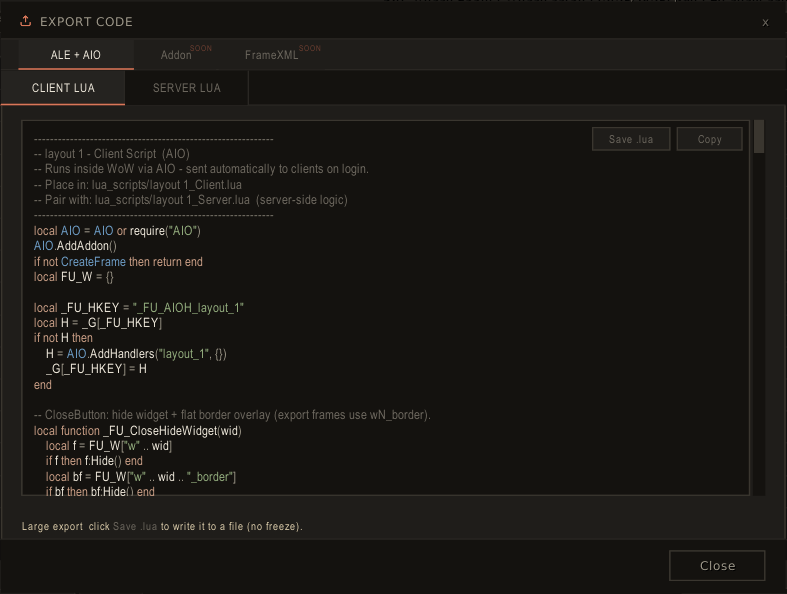Click line 'AIO.AddAddon()'
This screenshot has width=787, height=594.
75,246
